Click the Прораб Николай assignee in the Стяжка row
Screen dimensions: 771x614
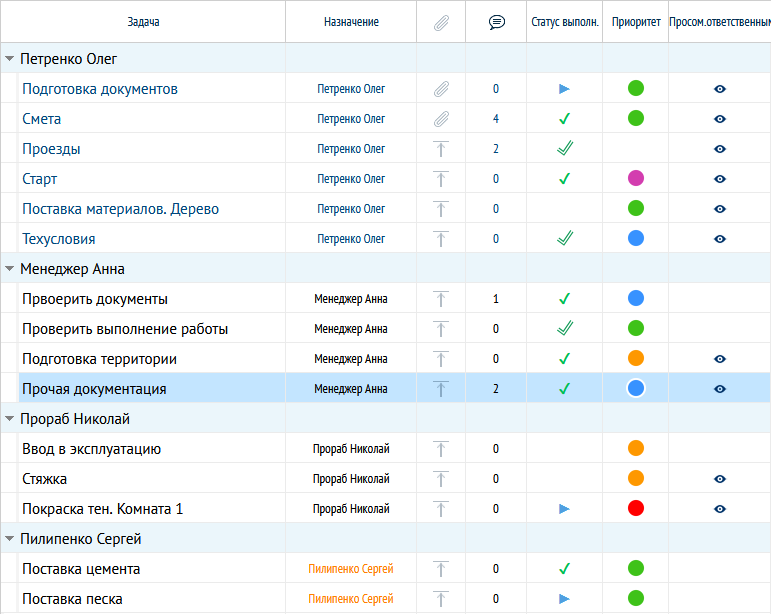[351, 479]
